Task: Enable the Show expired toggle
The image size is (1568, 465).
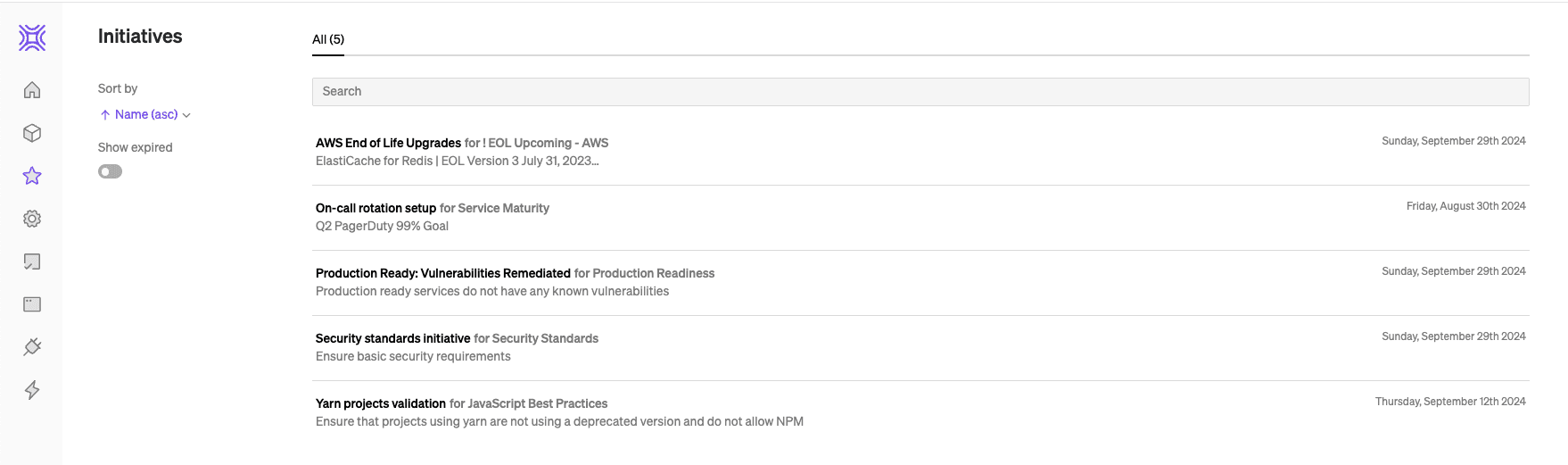Action: pyautogui.click(x=110, y=171)
